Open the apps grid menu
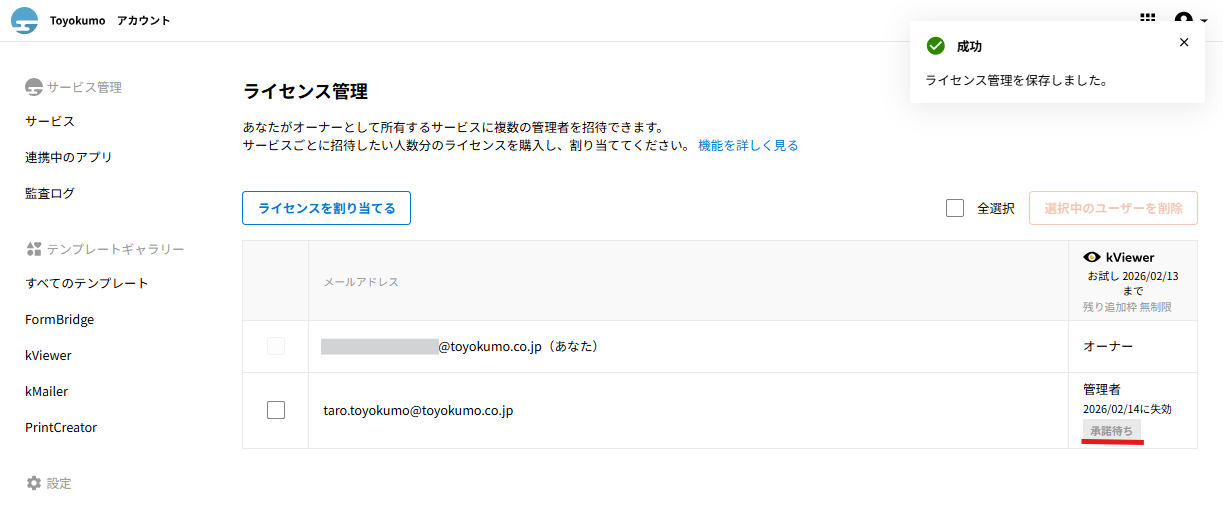This screenshot has height=507, width=1223. (1148, 20)
